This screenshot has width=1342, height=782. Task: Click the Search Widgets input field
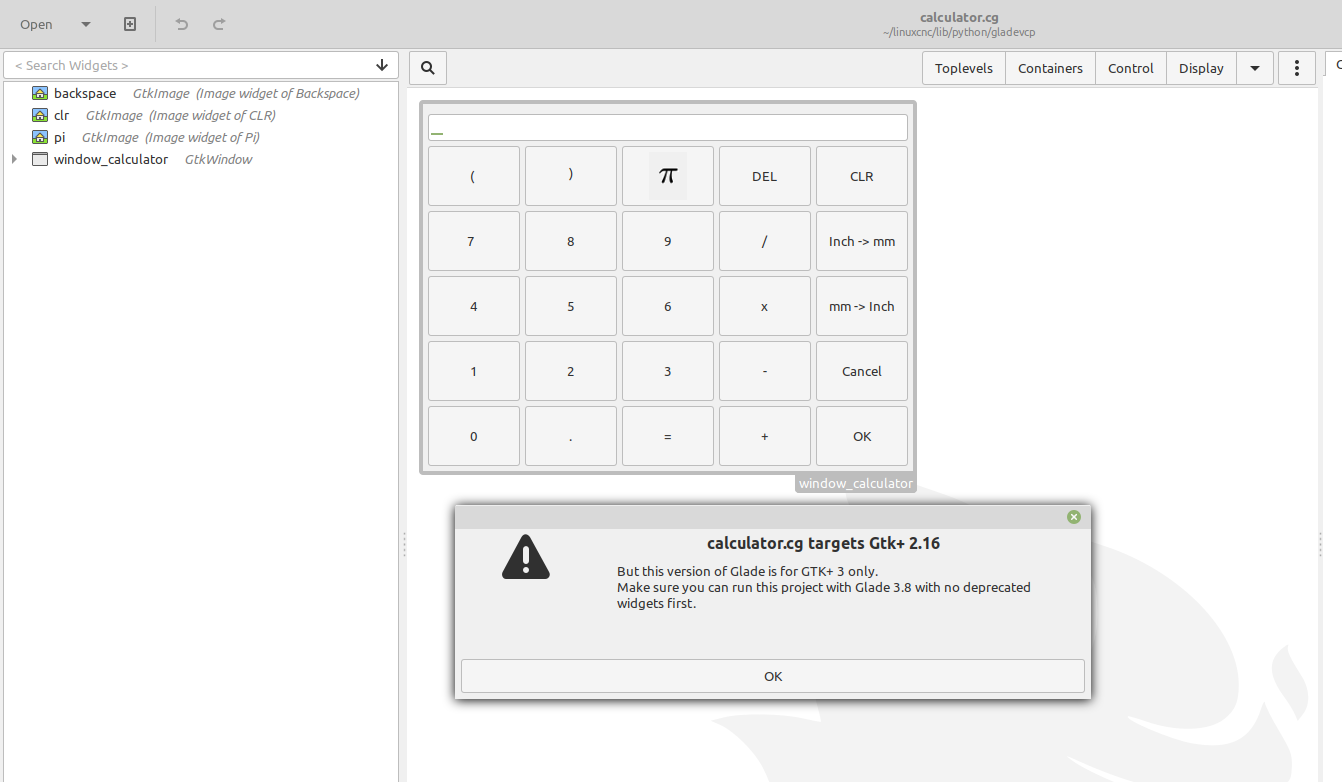[190, 65]
